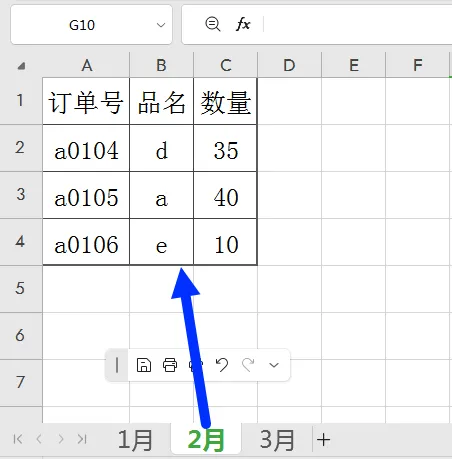The image size is (452, 459).
Task: Click the 订单号 header cell
Action: coord(86,101)
